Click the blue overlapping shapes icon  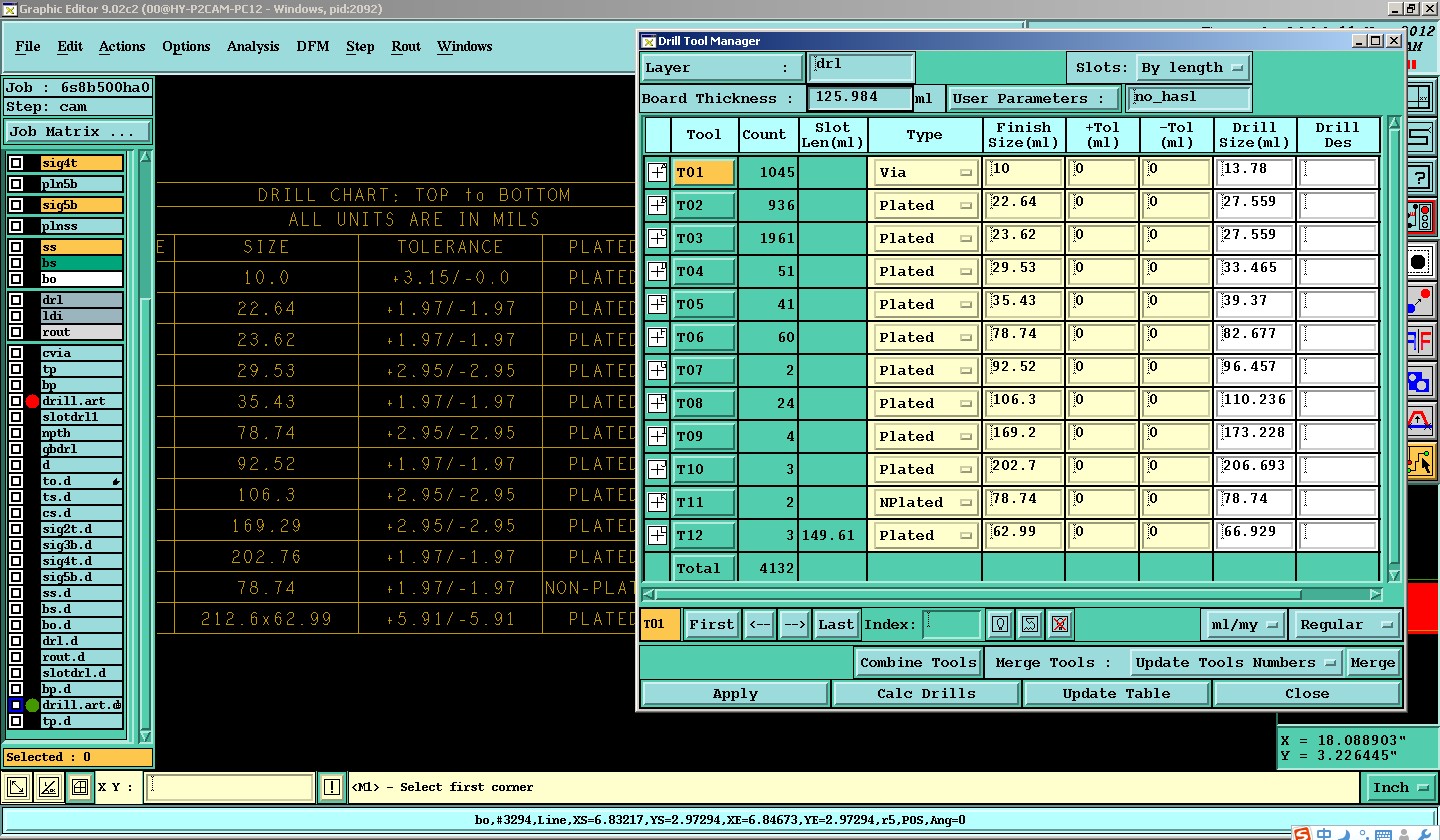coord(1420,381)
